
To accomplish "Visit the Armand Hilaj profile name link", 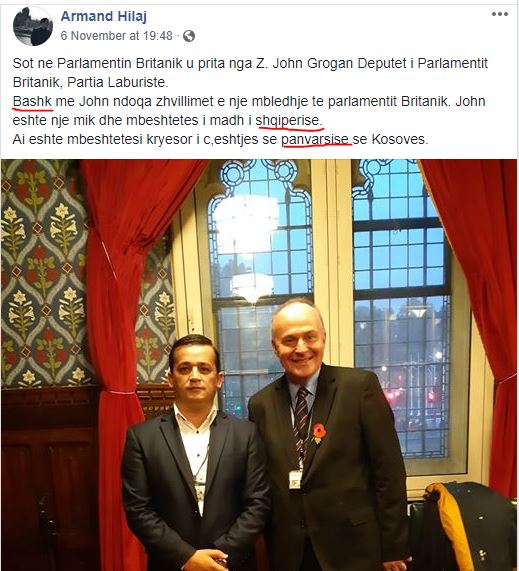I will click(104, 16).
